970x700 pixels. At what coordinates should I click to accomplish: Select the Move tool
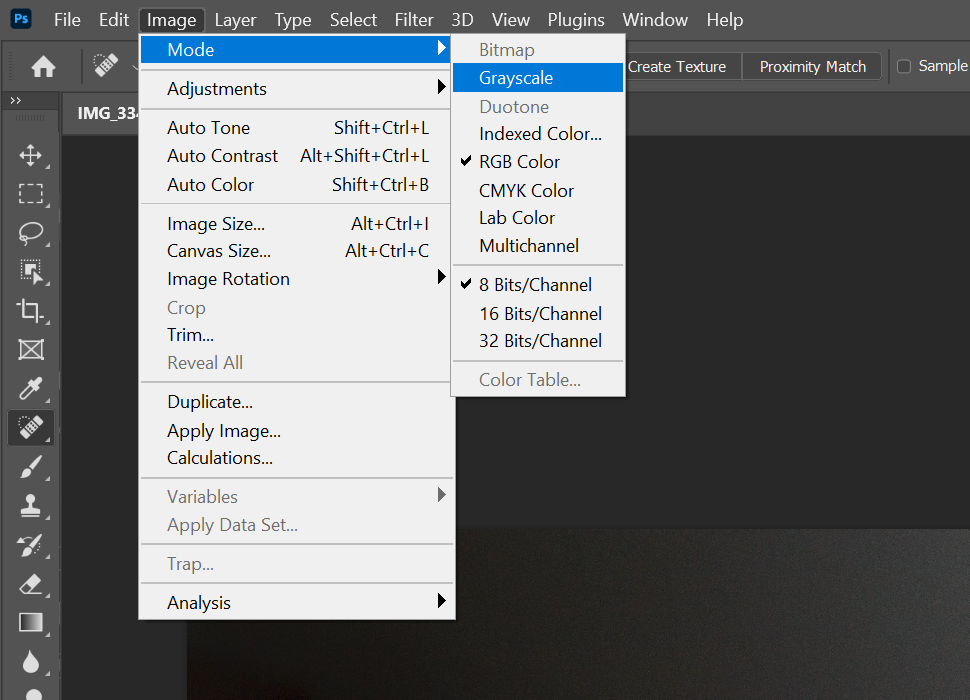(31, 155)
